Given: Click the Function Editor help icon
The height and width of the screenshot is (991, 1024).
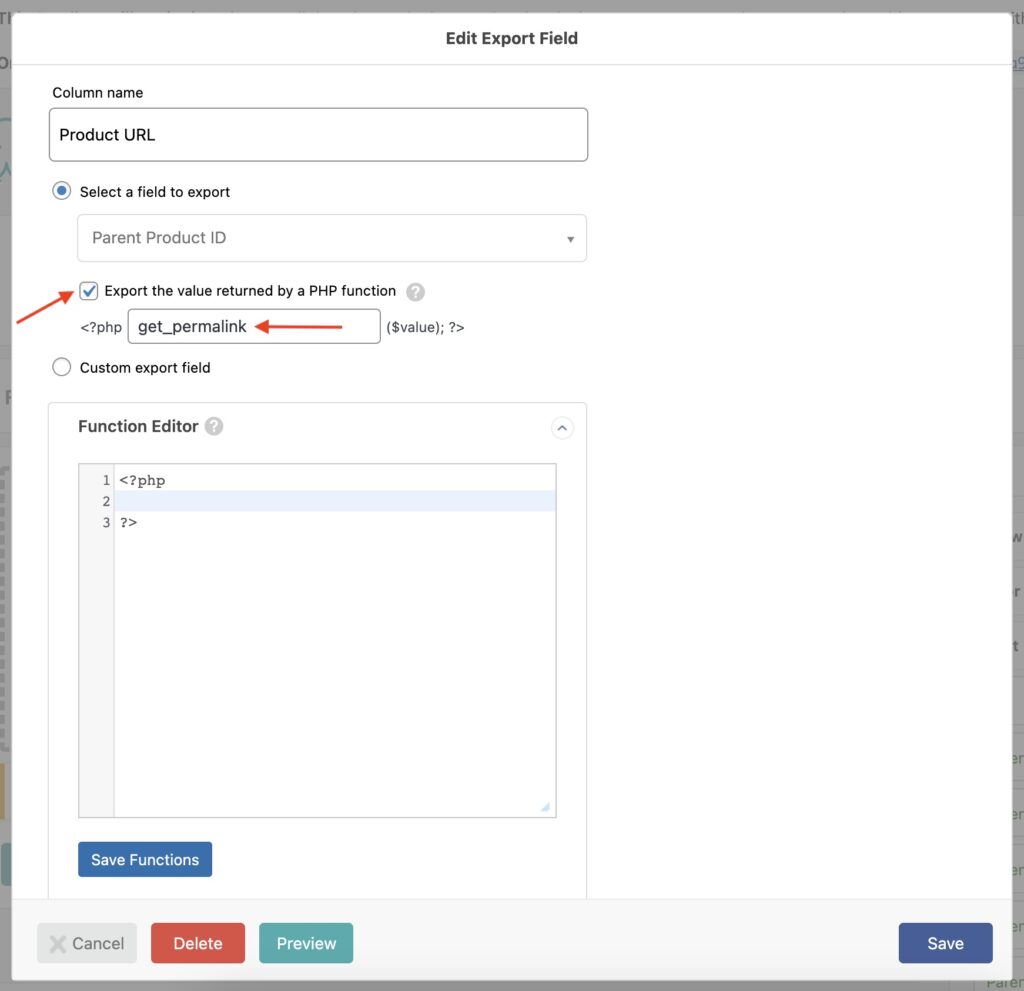Looking at the screenshot, I should click(213, 426).
